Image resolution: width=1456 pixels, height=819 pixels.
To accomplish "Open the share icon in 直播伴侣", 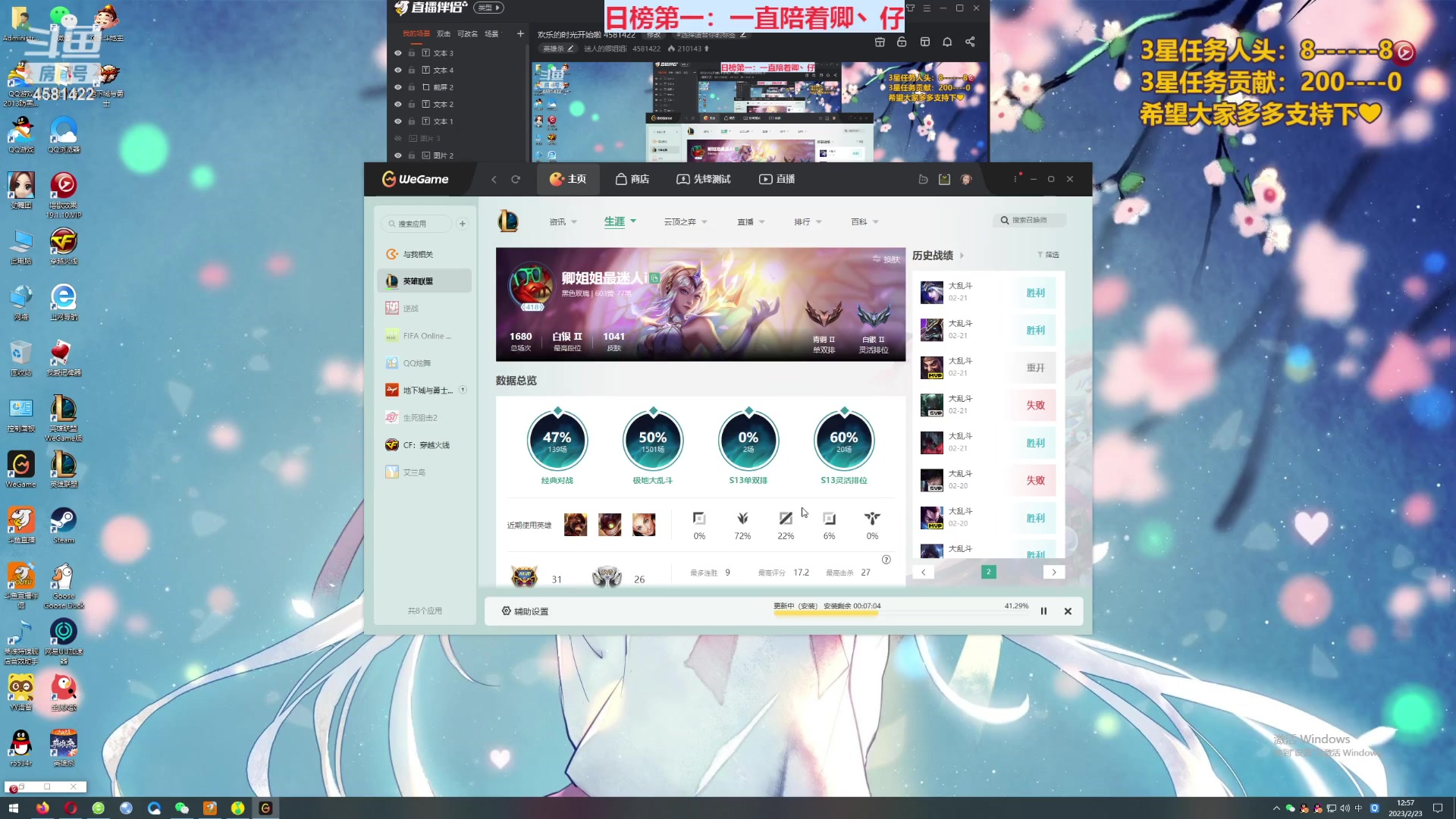I will [970, 42].
